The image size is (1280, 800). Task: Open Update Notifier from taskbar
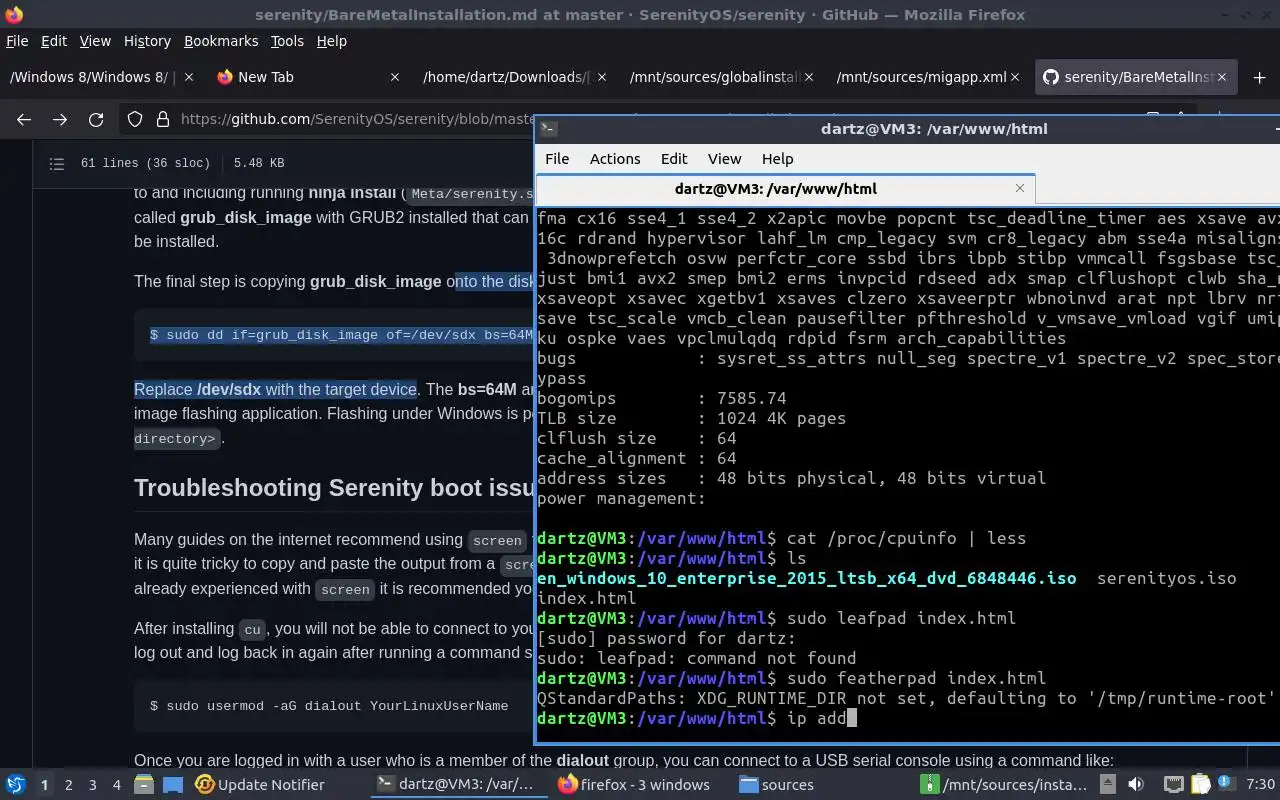[x=260, y=785]
